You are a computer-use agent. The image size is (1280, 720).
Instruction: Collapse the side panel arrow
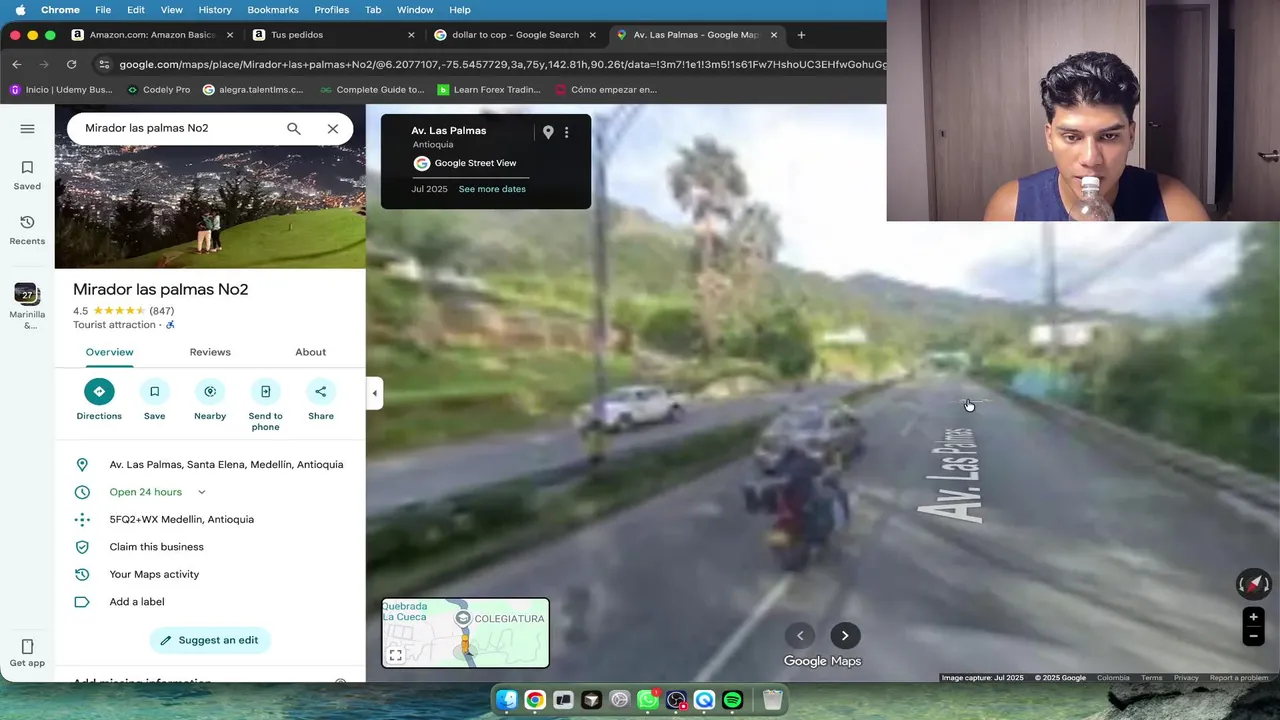coord(374,393)
